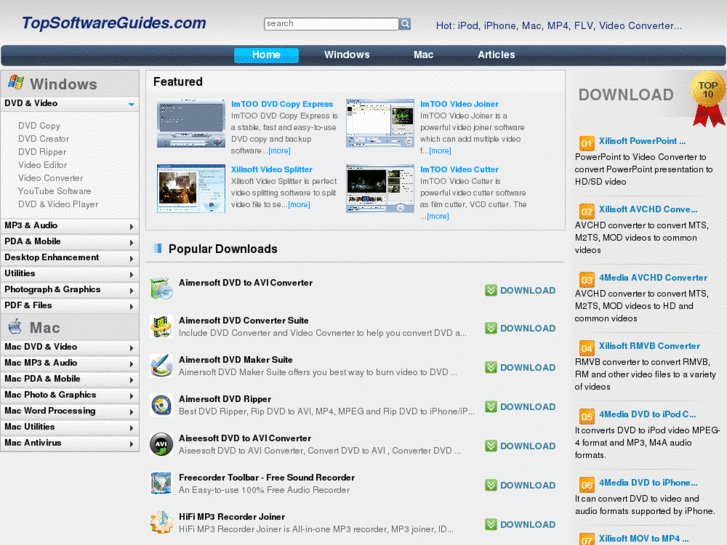Screen dimensions: 727x545
Task: Expand the Mac PDA & Mobile category
Action: (70, 379)
